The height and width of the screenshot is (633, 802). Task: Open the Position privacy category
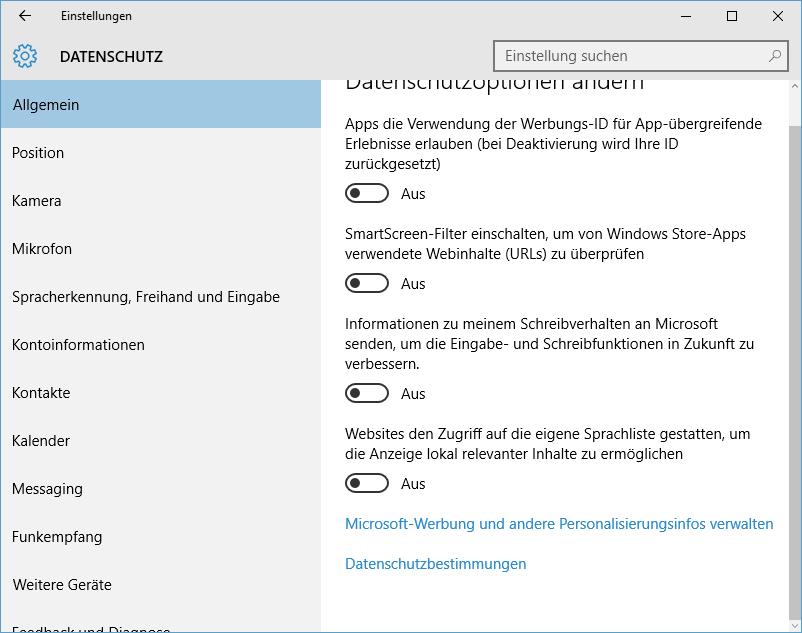point(161,152)
